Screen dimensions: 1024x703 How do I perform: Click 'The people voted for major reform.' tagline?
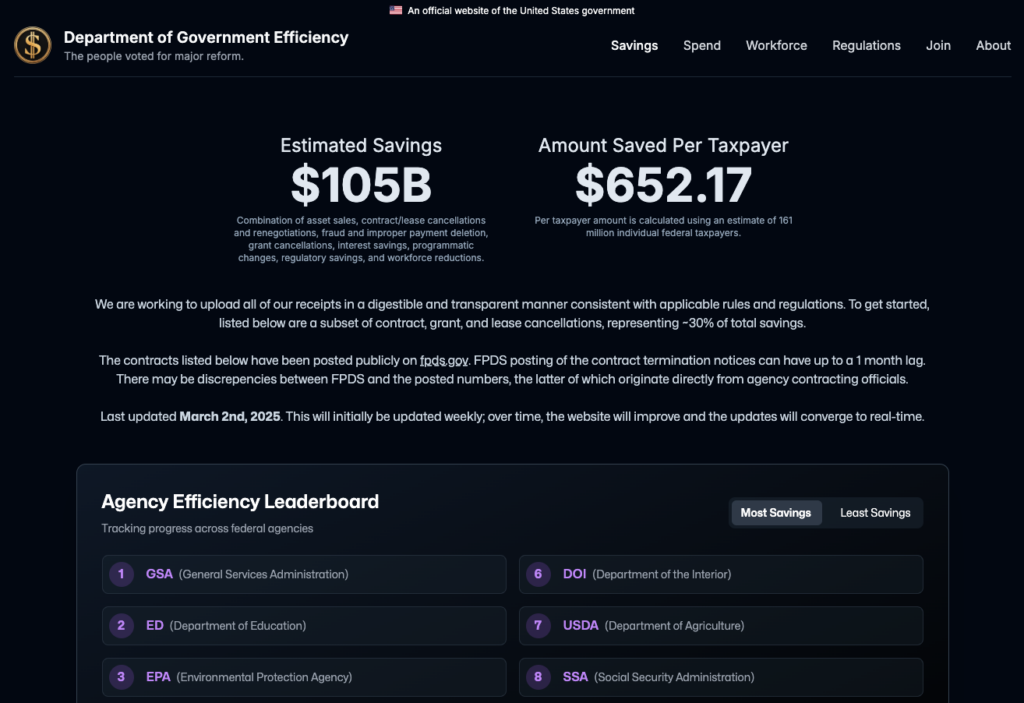pos(153,56)
